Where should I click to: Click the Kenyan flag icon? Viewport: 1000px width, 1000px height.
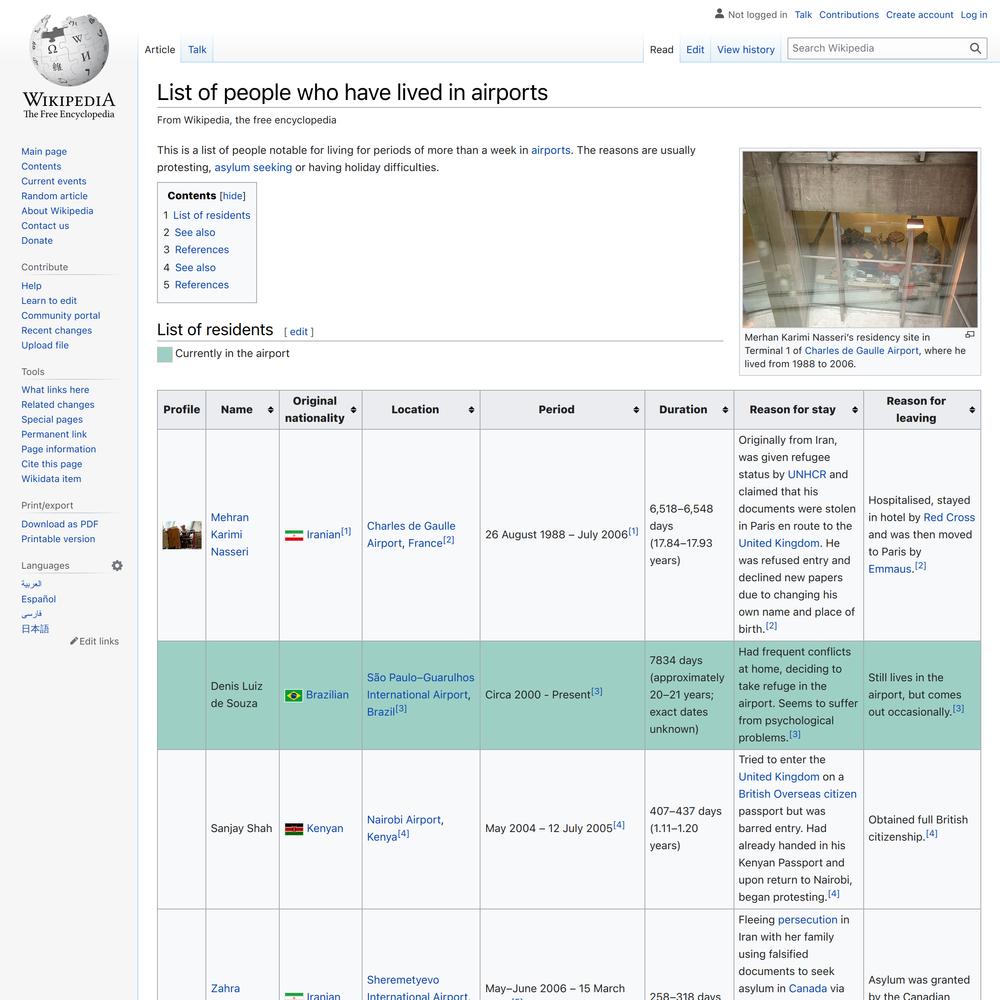[294, 828]
